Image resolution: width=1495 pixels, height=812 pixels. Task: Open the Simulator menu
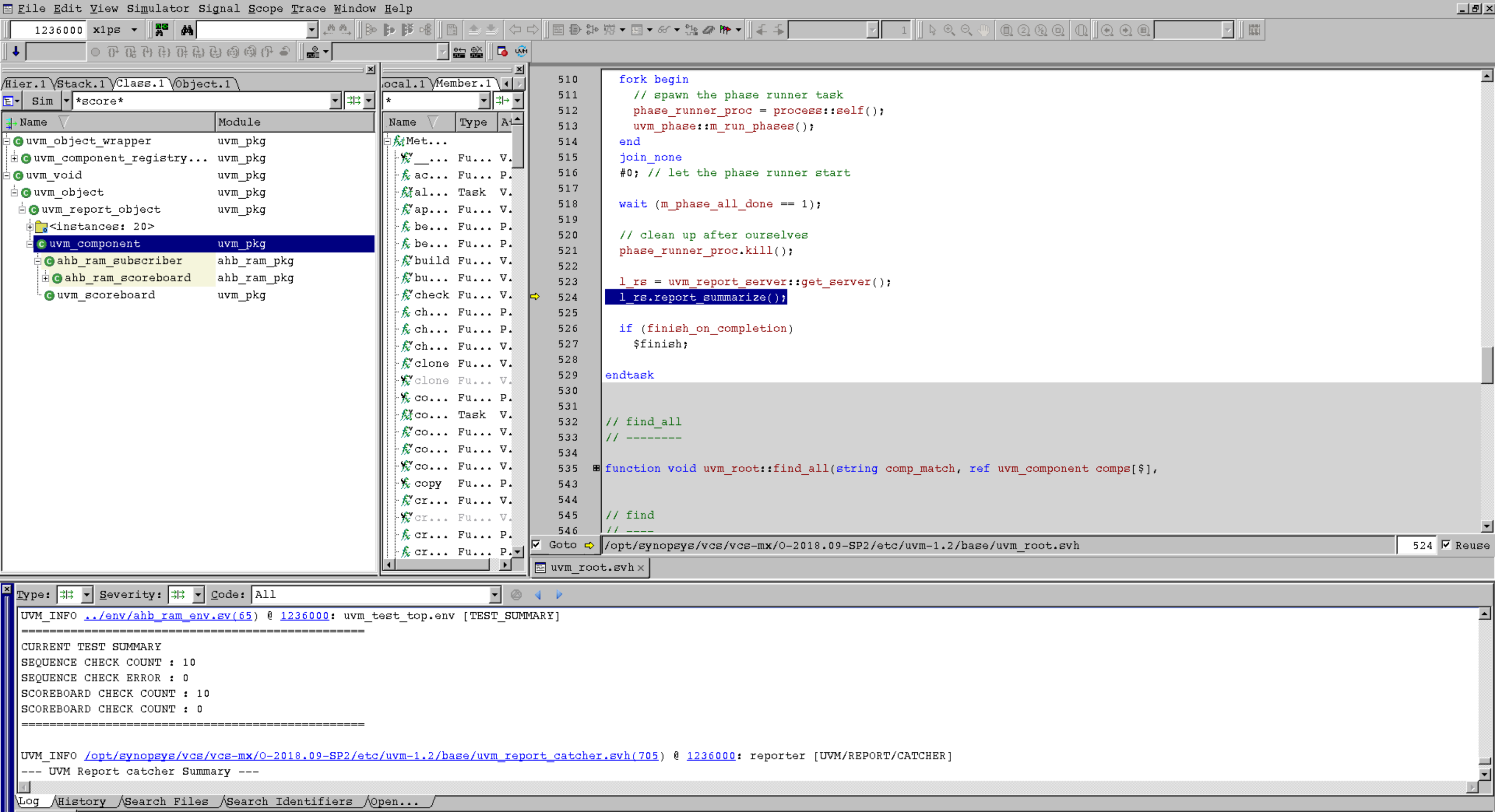click(158, 8)
